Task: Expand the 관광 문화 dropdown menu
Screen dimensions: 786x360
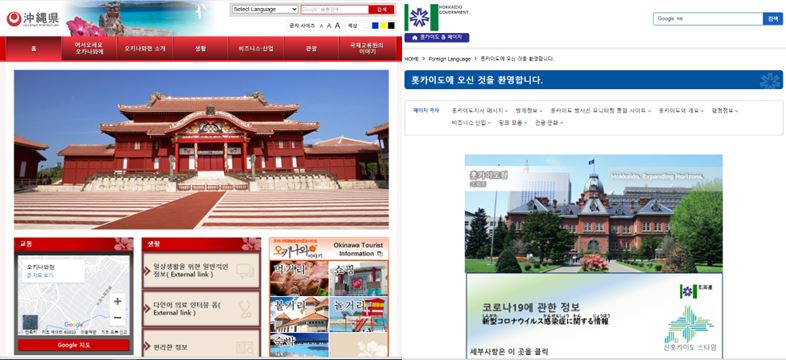Action: 548,122
